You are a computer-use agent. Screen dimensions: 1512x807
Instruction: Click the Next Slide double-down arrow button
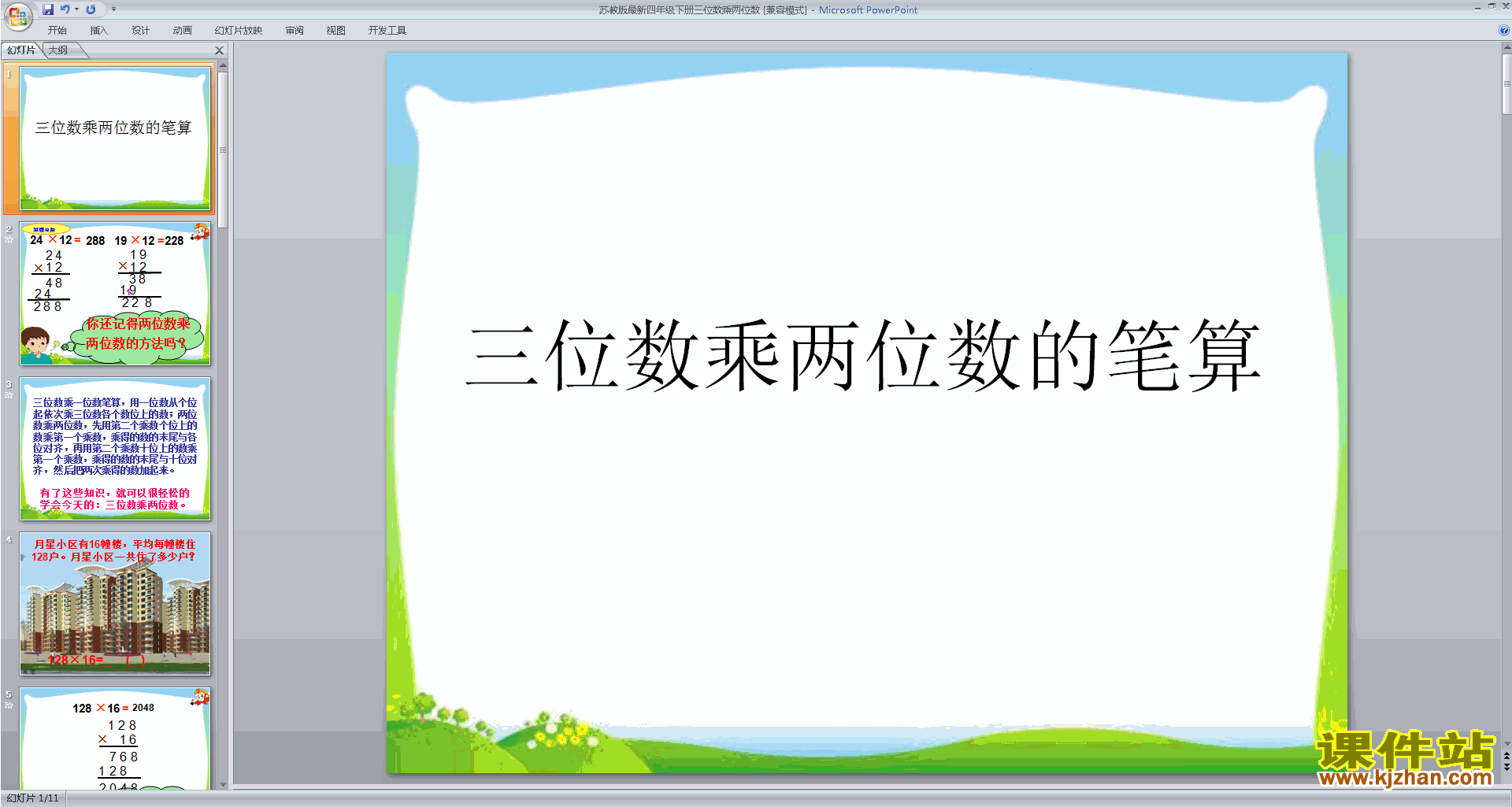(1506, 768)
